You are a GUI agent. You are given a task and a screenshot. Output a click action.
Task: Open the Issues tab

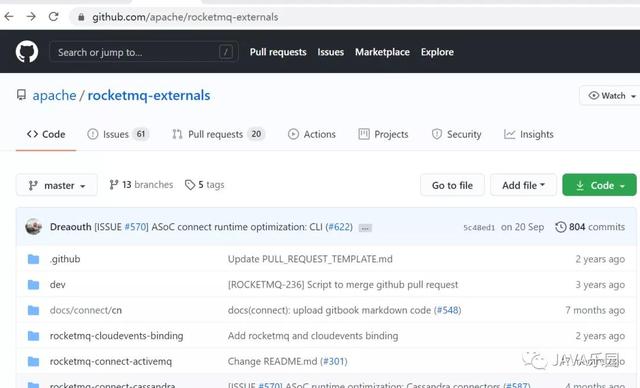coord(118,134)
